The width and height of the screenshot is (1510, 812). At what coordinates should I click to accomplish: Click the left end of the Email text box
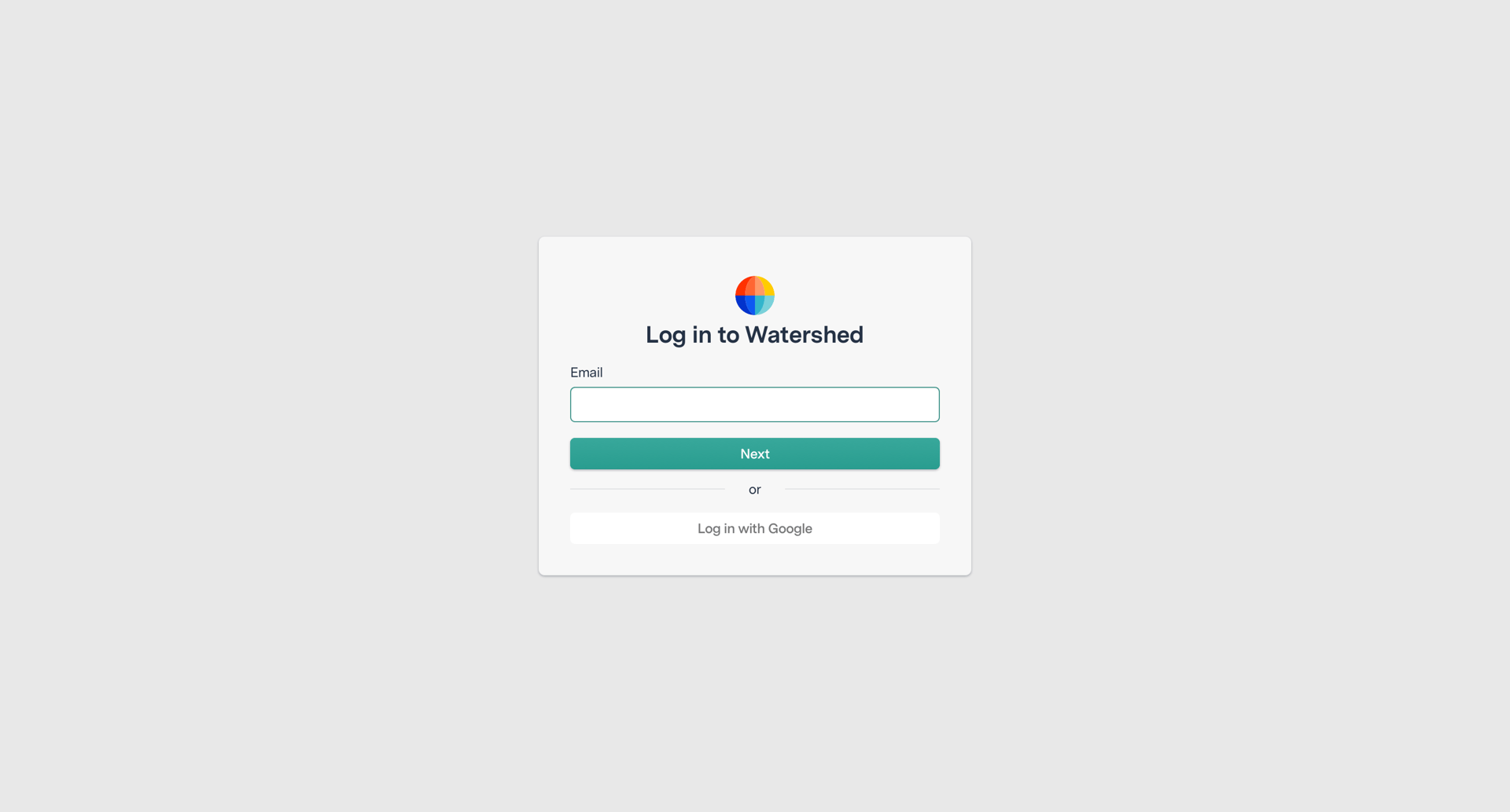point(582,404)
